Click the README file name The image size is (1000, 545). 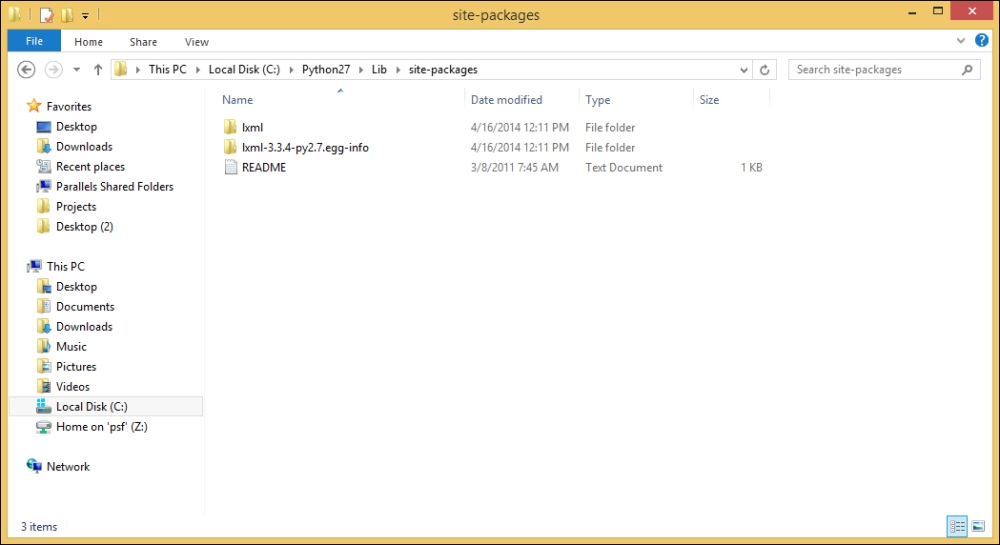point(264,168)
